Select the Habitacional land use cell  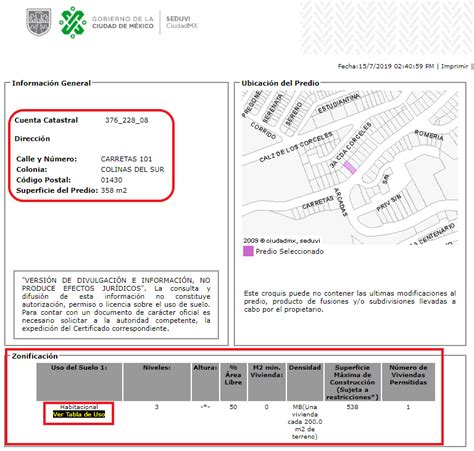click(79, 407)
